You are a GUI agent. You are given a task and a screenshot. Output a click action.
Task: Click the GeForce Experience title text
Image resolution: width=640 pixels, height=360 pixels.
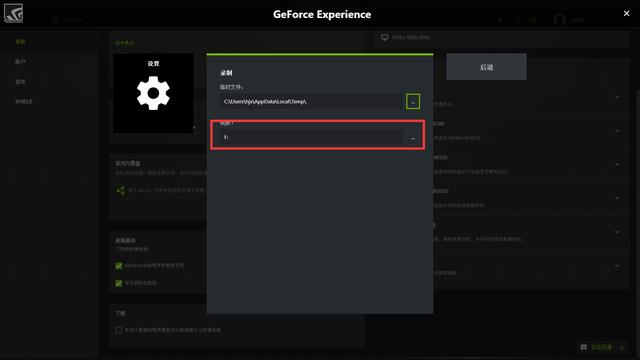pyautogui.click(x=322, y=14)
